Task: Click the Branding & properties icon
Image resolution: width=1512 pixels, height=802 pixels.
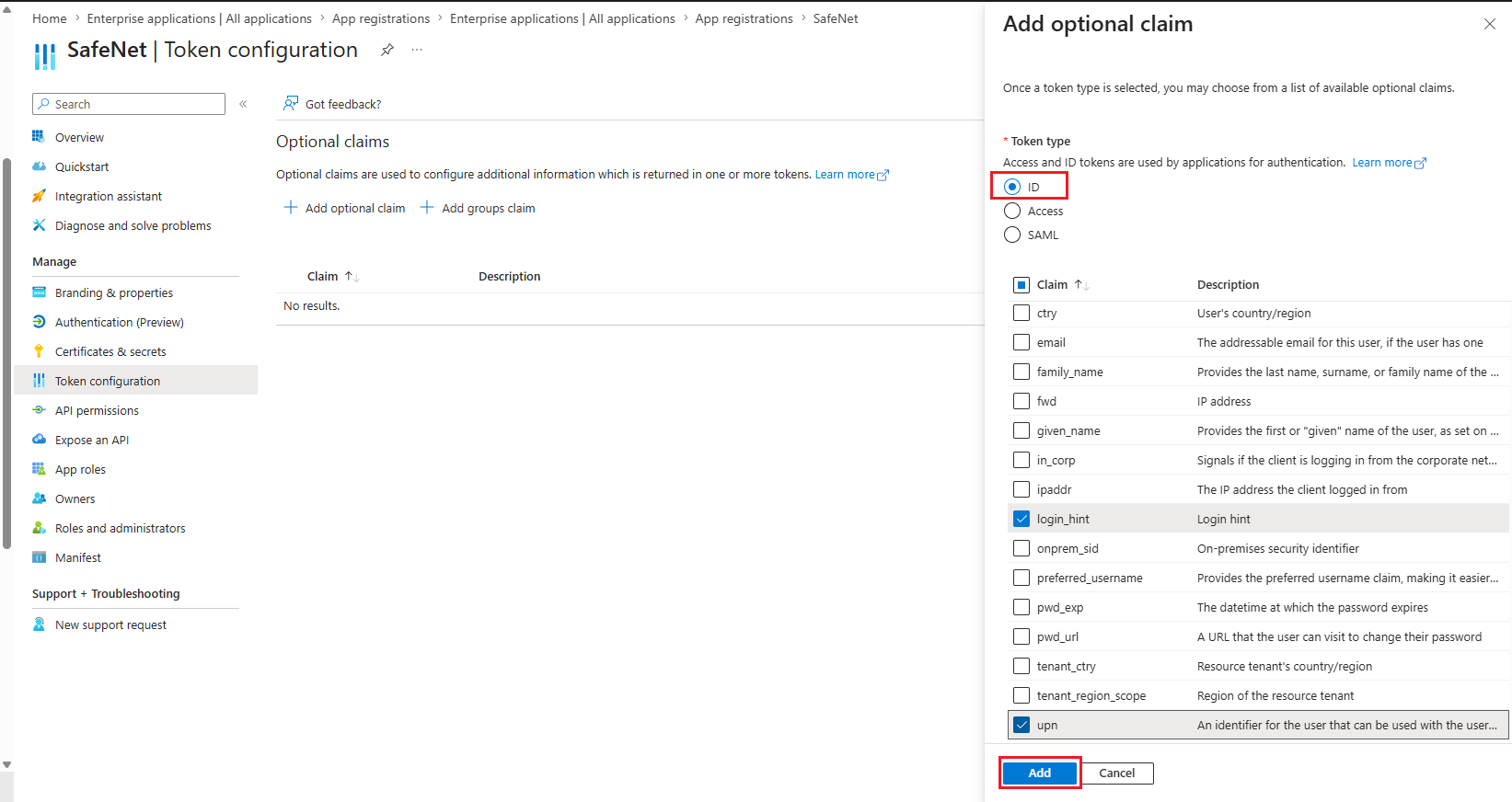Action: [x=39, y=292]
